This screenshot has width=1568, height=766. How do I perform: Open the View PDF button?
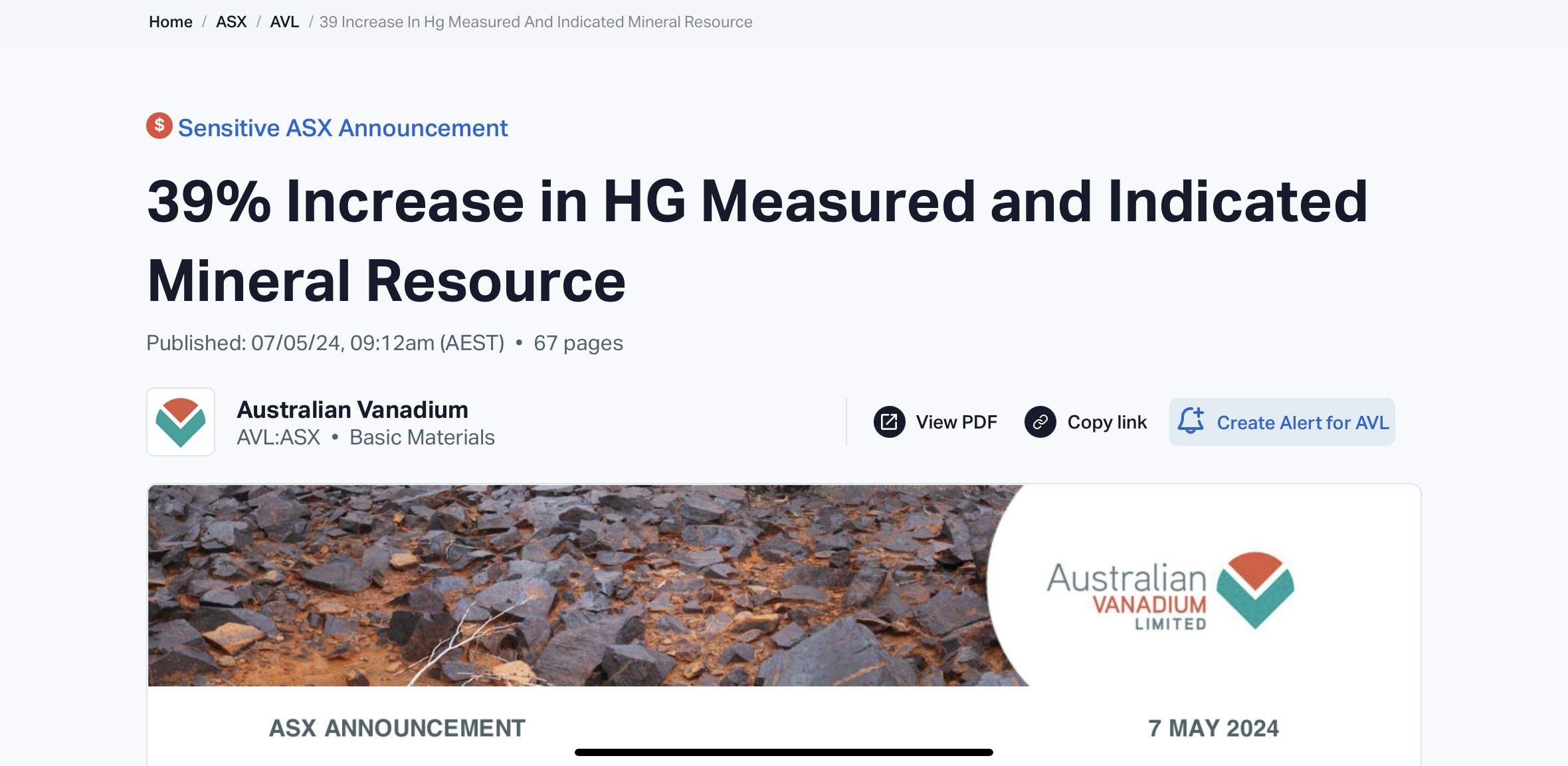pos(935,422)
